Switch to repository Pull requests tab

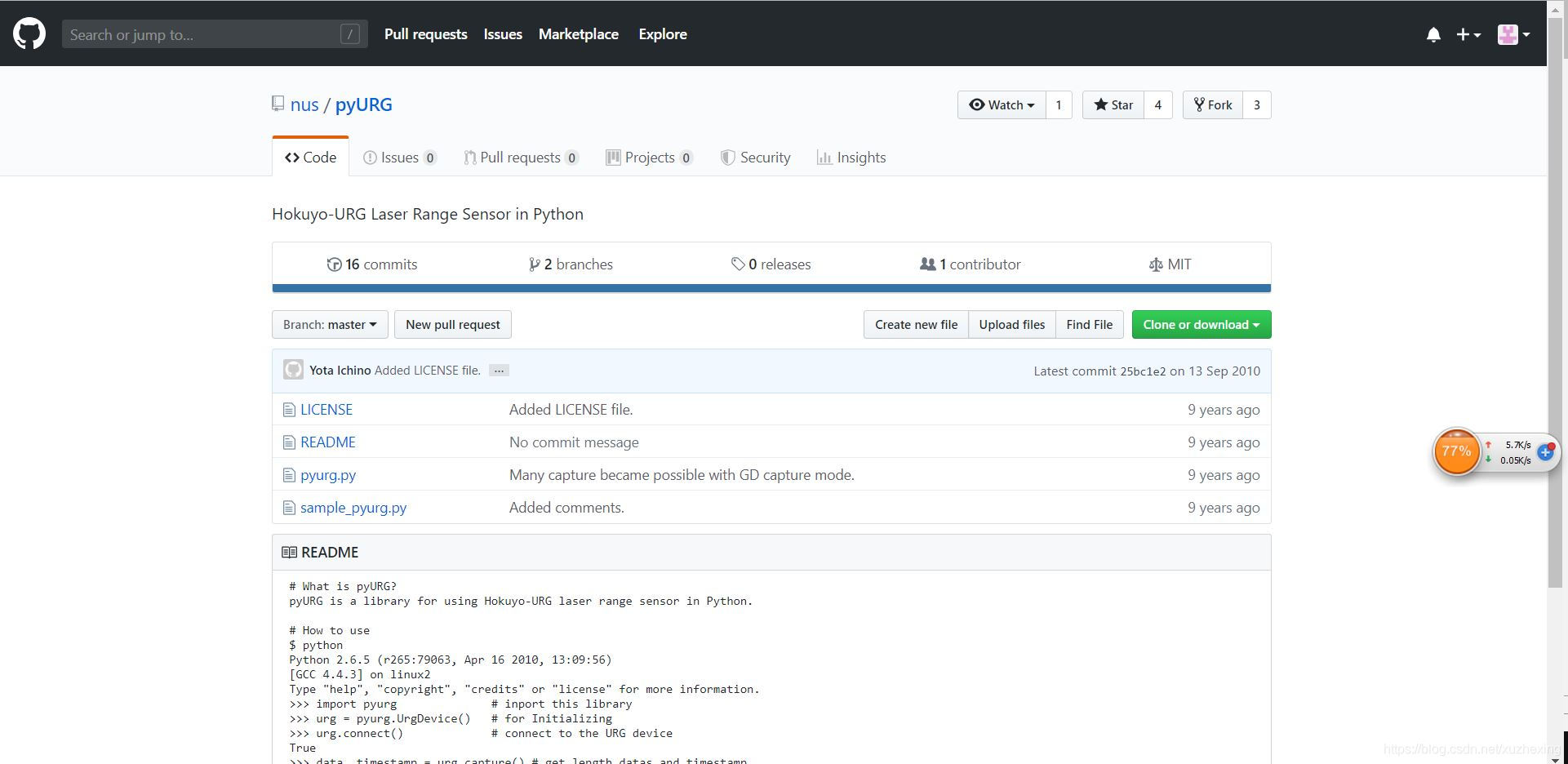pyautogui.click(x=521, y=158)
